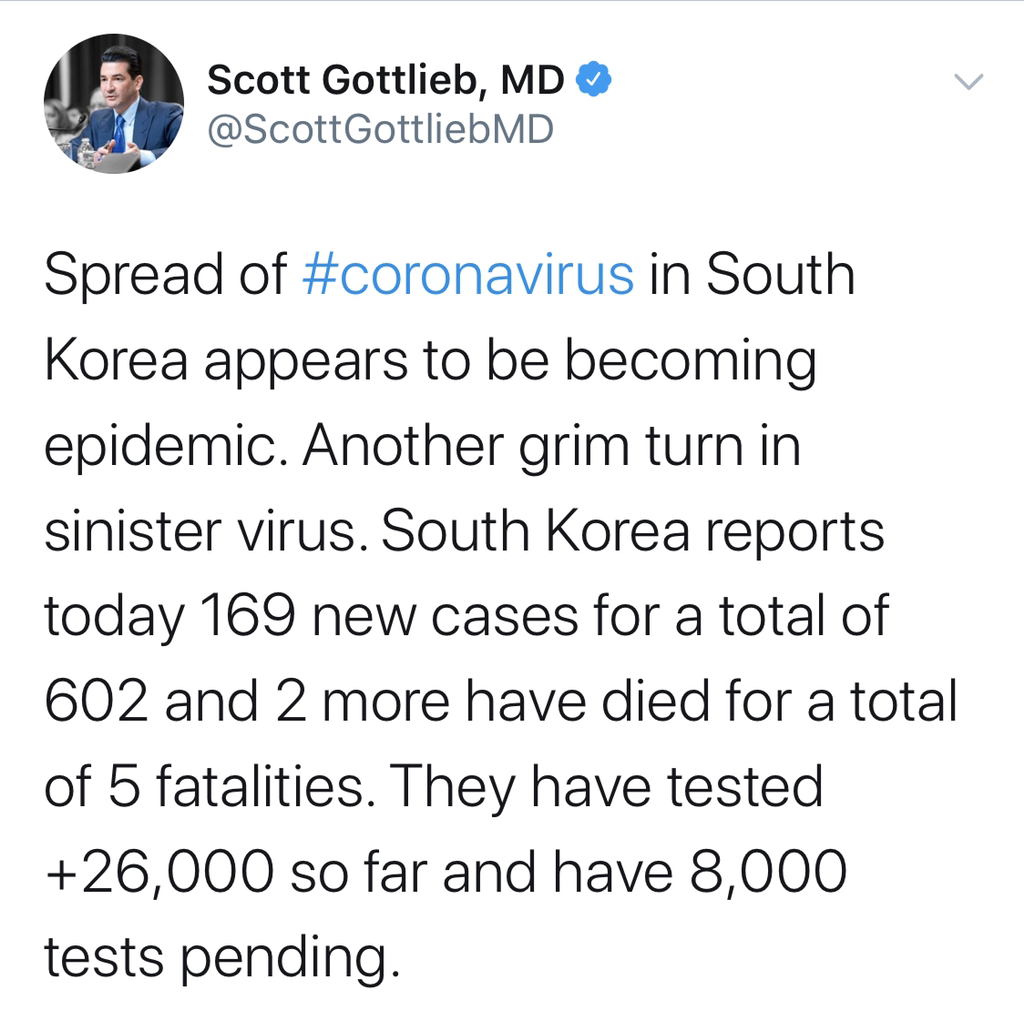Open the @ScottGottliebMD handle
The width and height of the screenshot is (1024, 1030).
click(380, 129)
